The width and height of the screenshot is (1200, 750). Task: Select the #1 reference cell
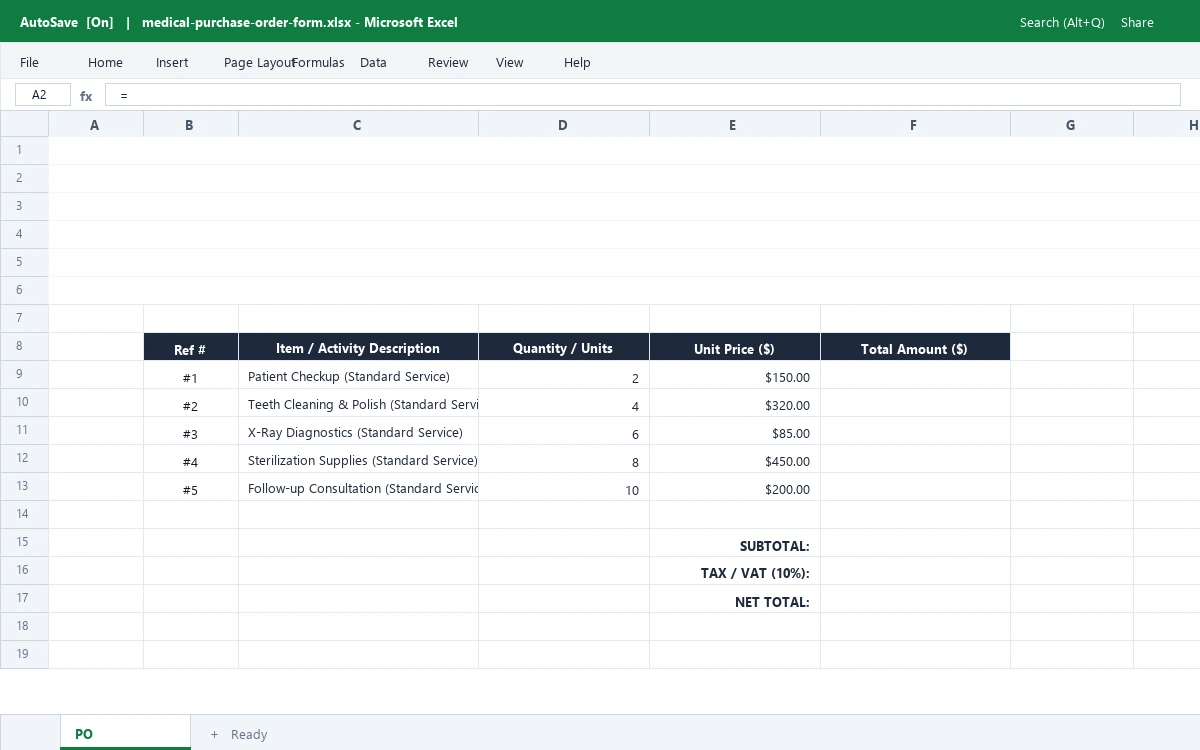click(190, 375)
